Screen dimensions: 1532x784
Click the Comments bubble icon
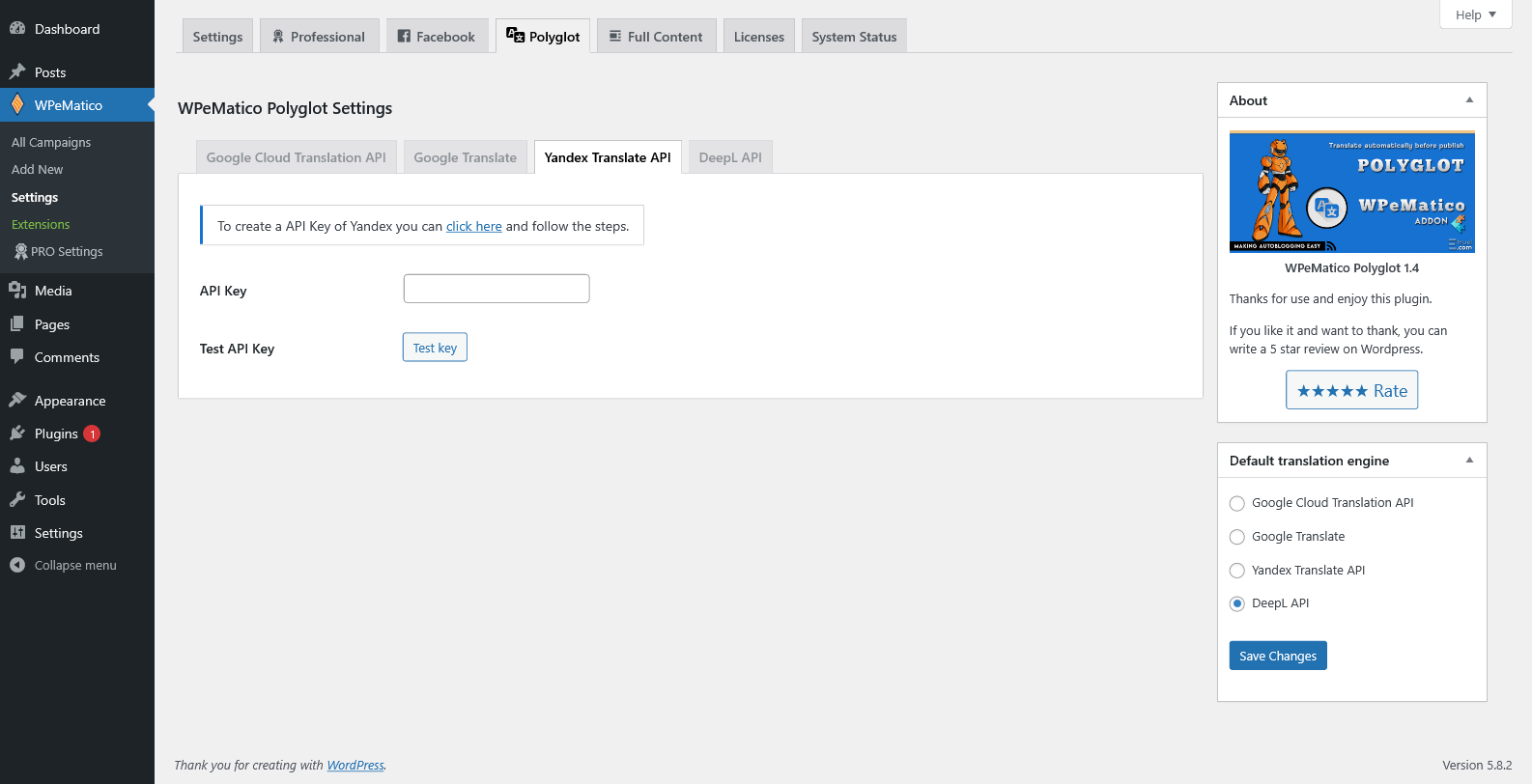point(17,357)
